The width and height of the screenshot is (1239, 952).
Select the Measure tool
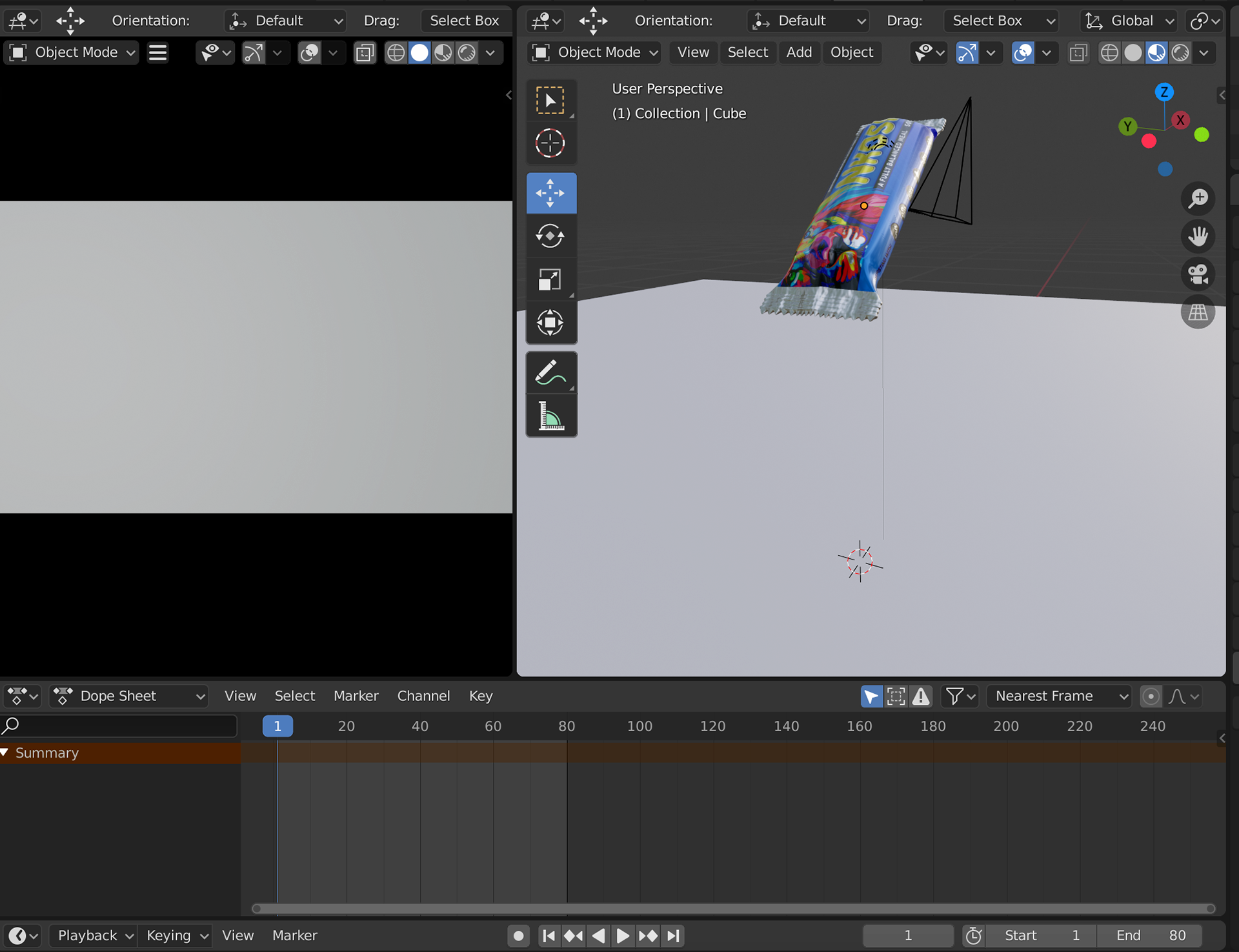pyautogui.click(x=550, y=416)
